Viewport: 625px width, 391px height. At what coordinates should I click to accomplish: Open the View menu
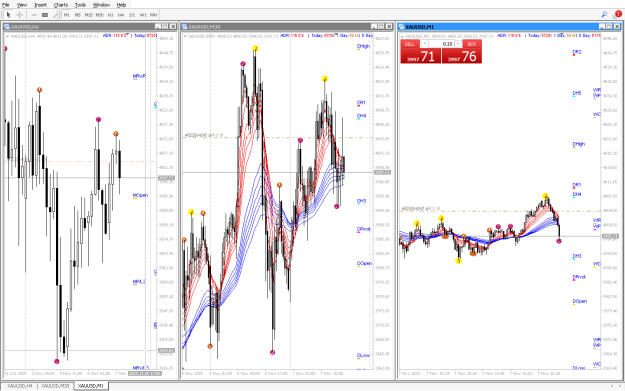pos(22,5)
